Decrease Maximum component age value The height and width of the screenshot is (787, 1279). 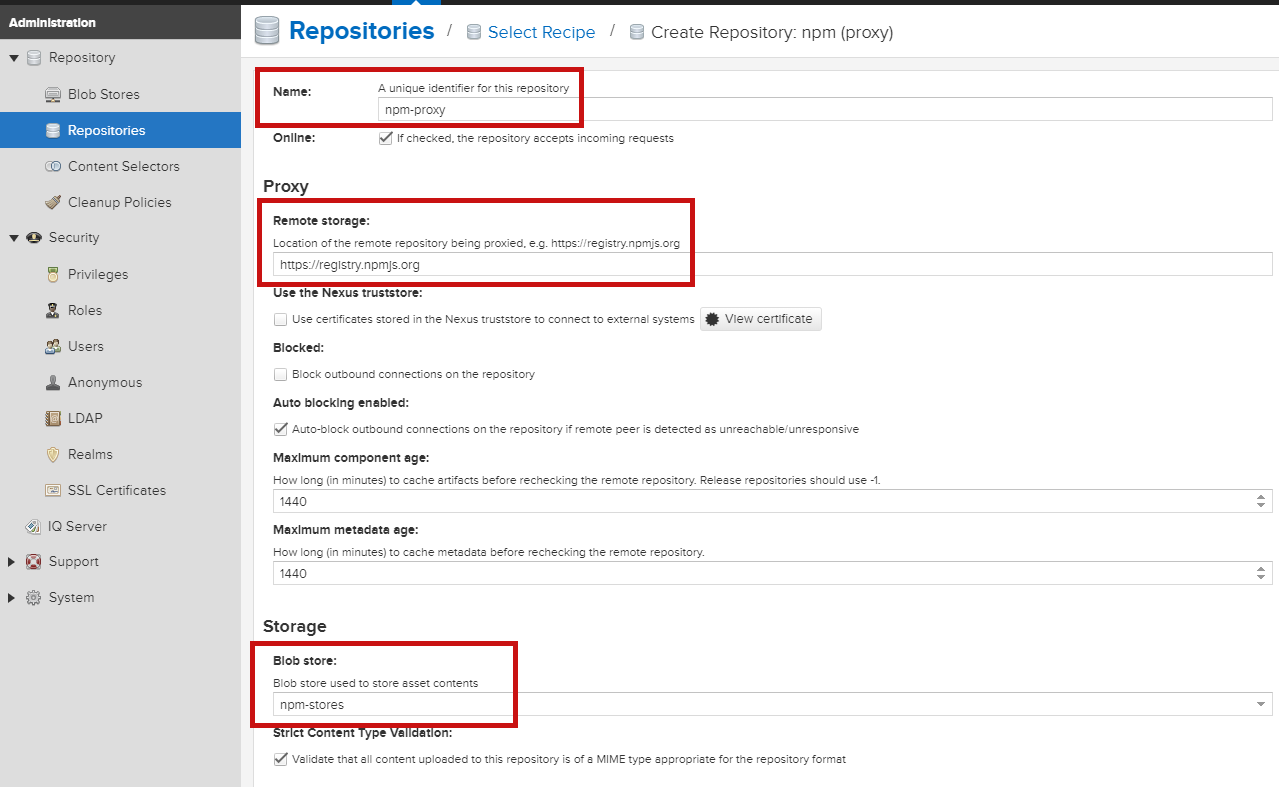tap(1262, 507)
